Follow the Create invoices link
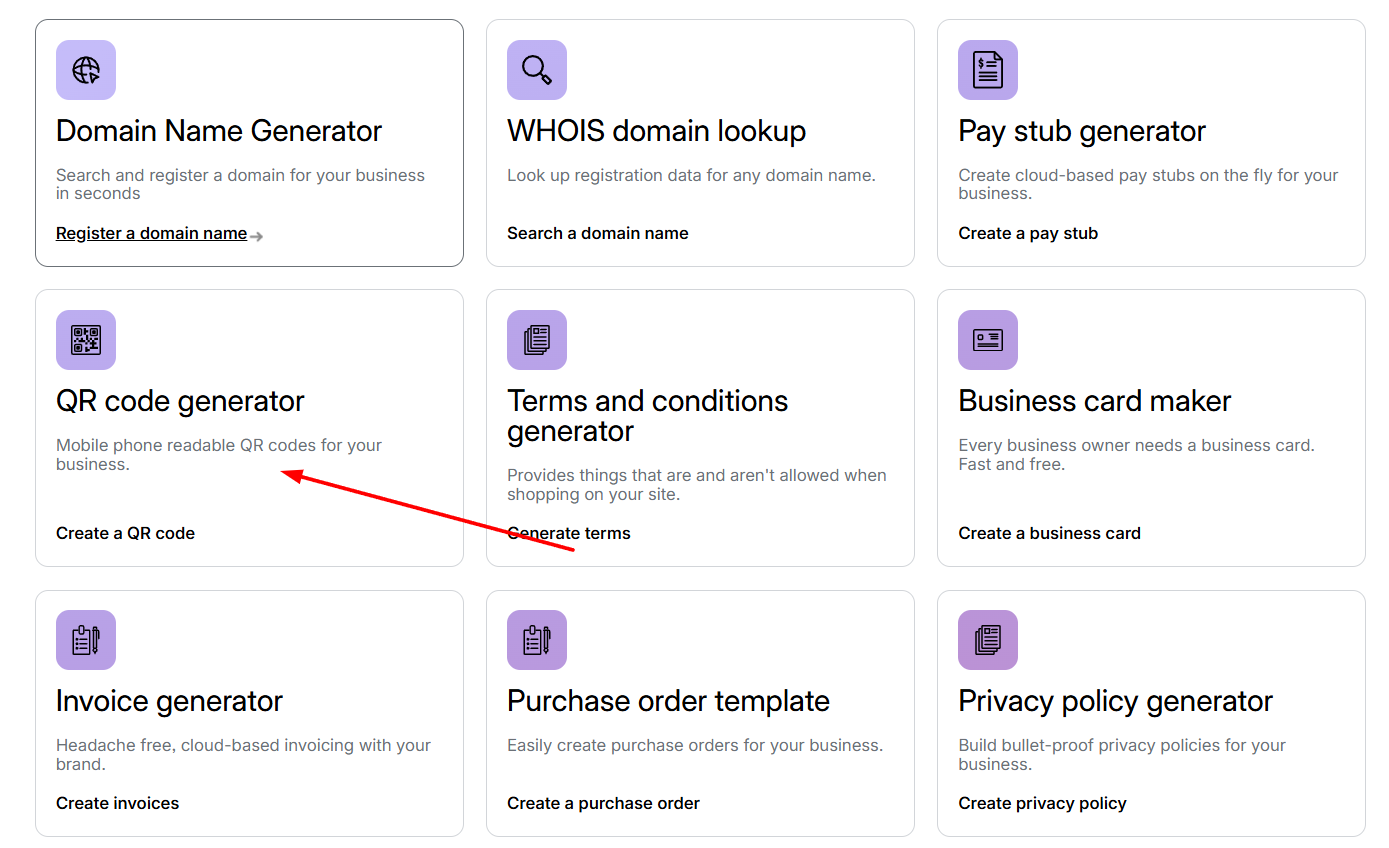 pos(118,803)
